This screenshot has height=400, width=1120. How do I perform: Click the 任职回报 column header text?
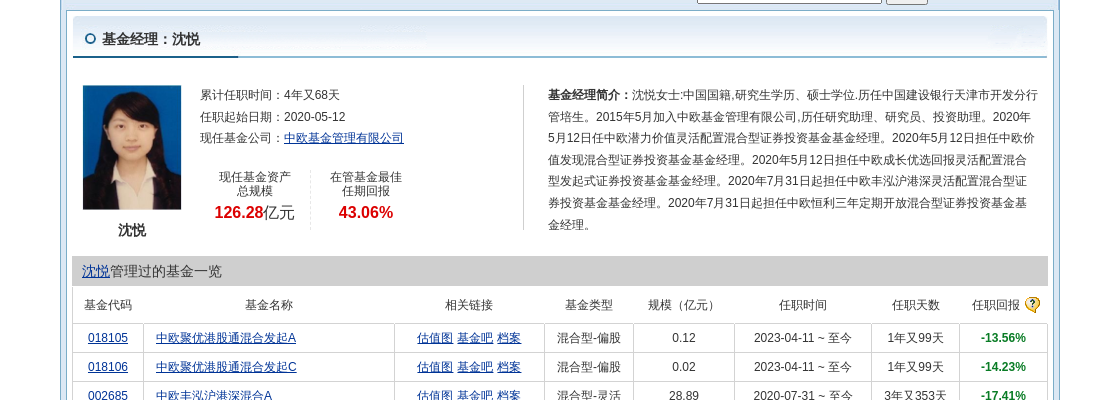pos(996,305)
